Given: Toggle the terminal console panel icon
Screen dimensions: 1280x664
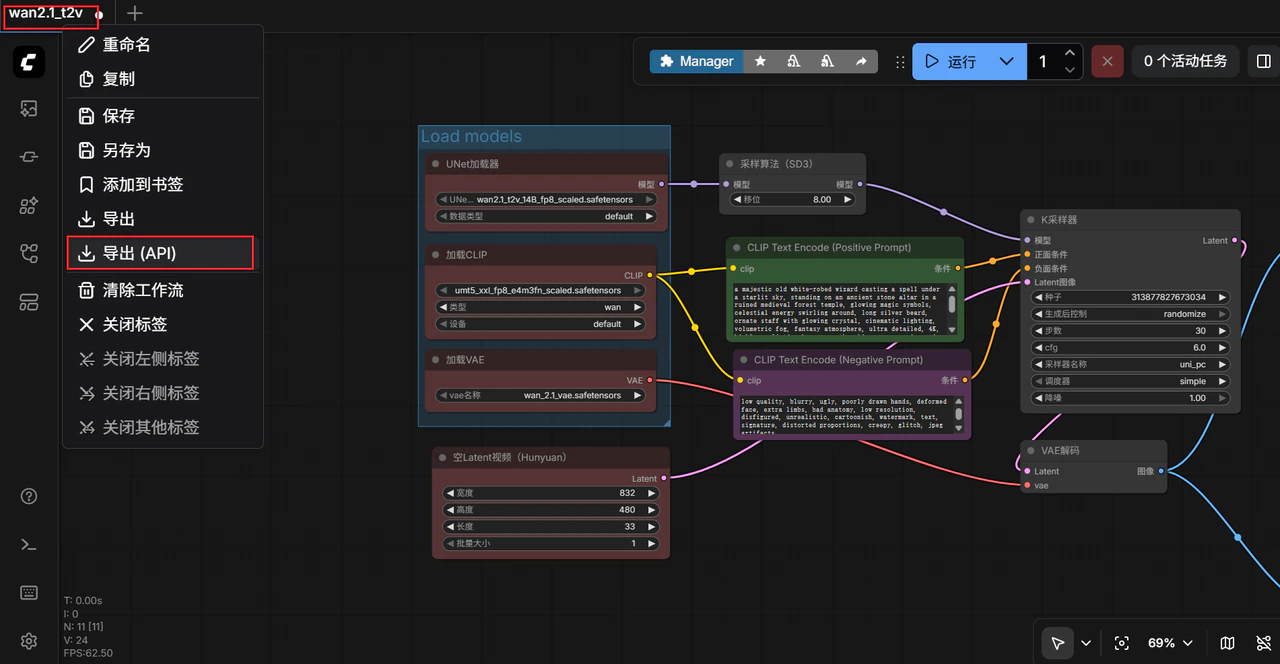Looking at the screenshot, I should 29,544.
